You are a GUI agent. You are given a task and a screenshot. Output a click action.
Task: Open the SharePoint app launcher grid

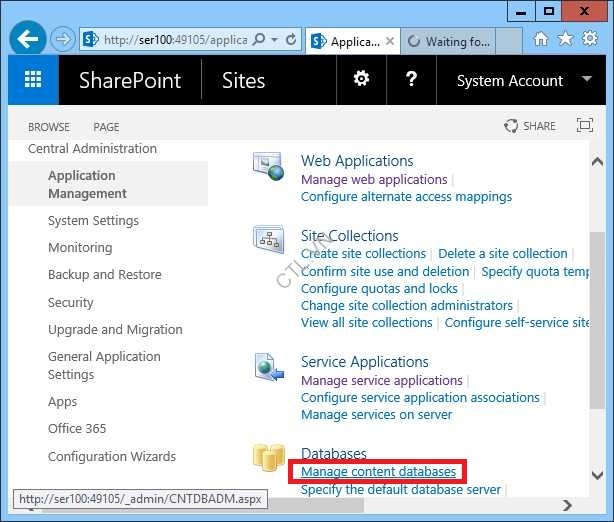[x=33, y=80]
